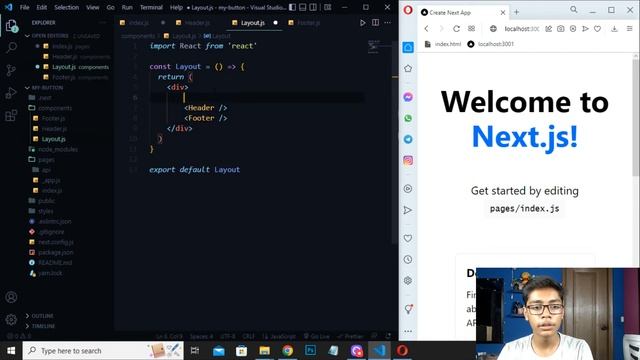Screen dimensions: 640x360
Task: Open the Terminal menu
Action: 151,7
